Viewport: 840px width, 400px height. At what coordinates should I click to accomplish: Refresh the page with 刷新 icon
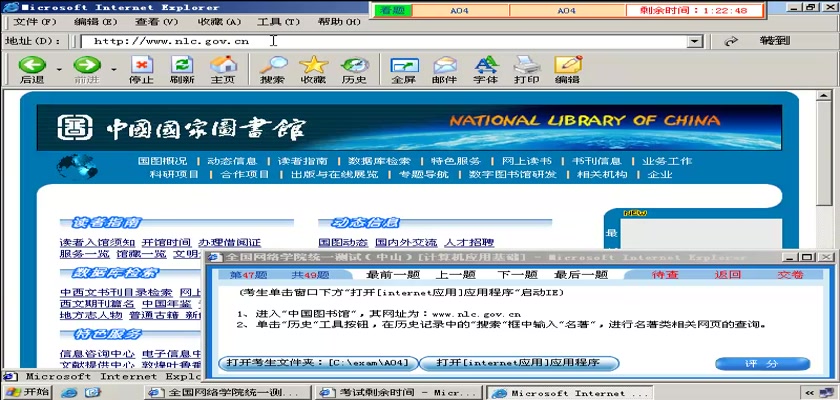182,65
